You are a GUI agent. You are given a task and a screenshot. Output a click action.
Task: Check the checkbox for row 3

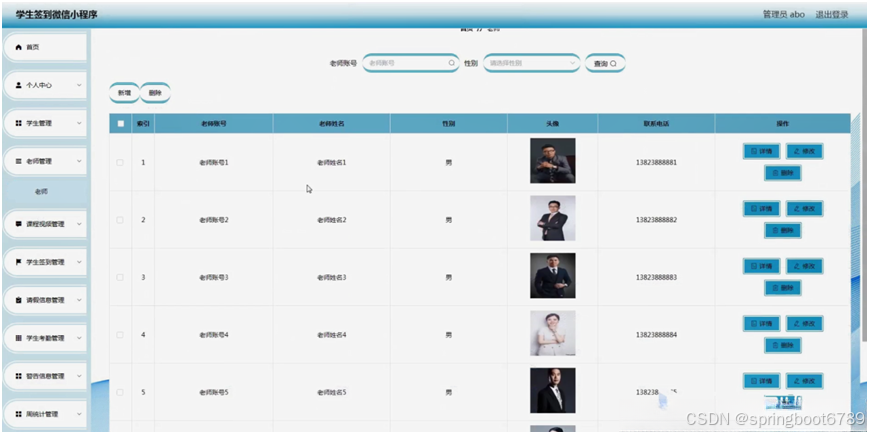[x=120, y=277]
